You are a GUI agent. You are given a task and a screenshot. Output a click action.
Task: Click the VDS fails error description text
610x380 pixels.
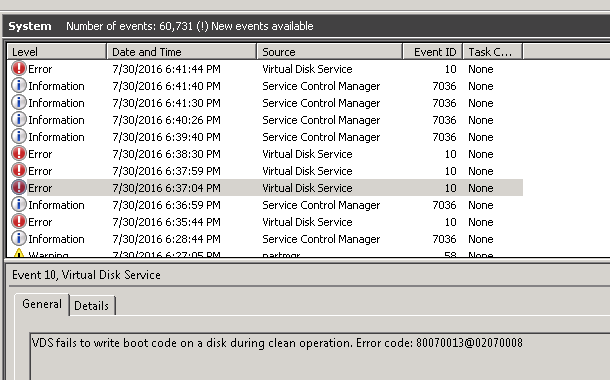(277, 343)
